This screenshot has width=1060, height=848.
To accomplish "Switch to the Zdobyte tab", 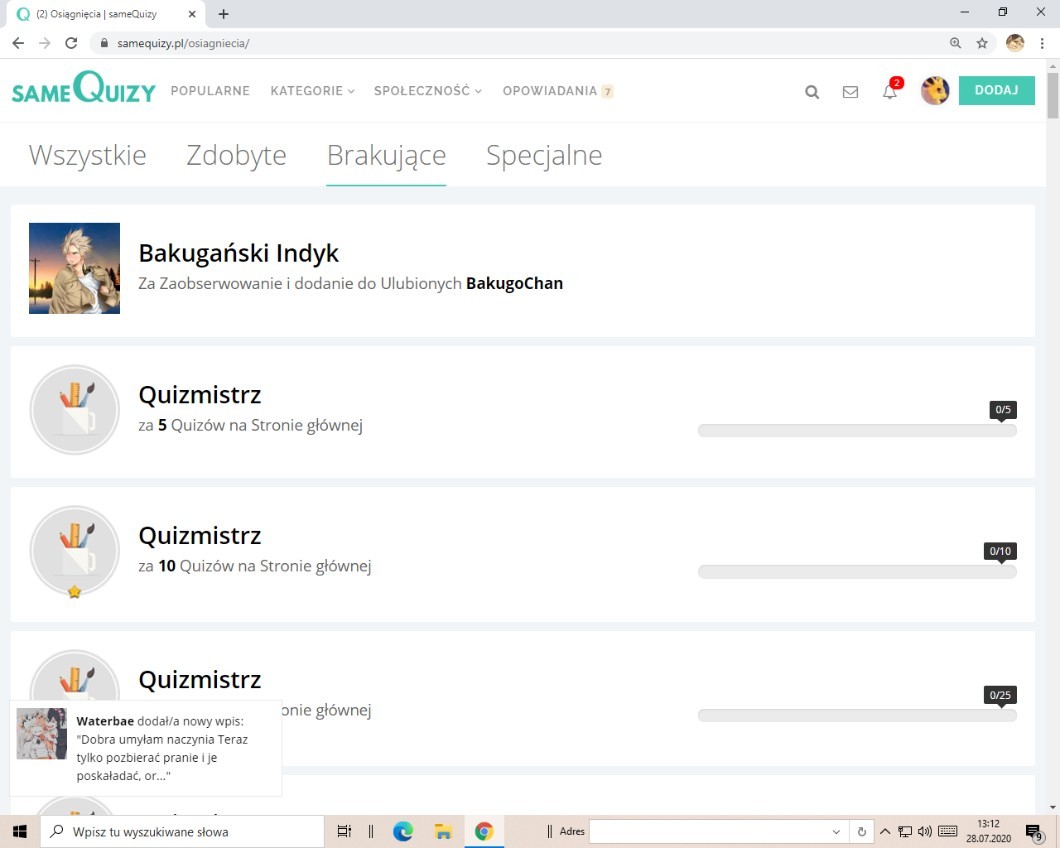I will click(x=236, y=156).
